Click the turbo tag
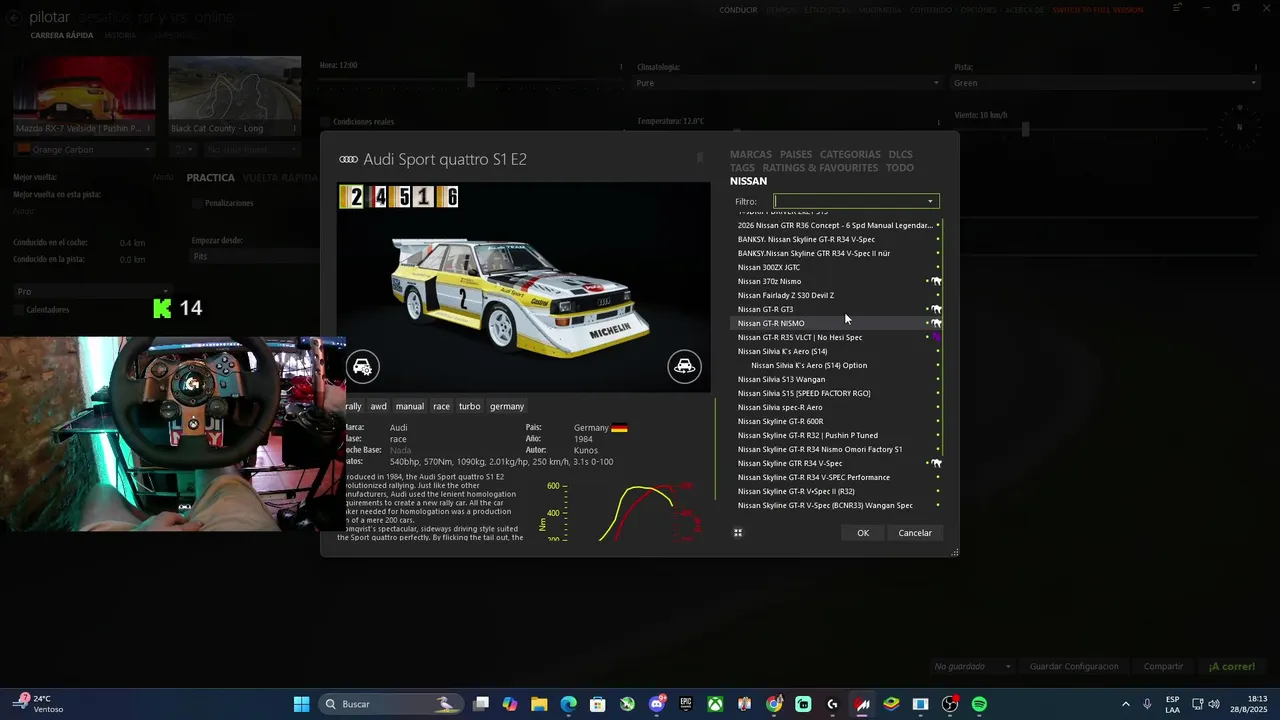 tap(470, 406)
